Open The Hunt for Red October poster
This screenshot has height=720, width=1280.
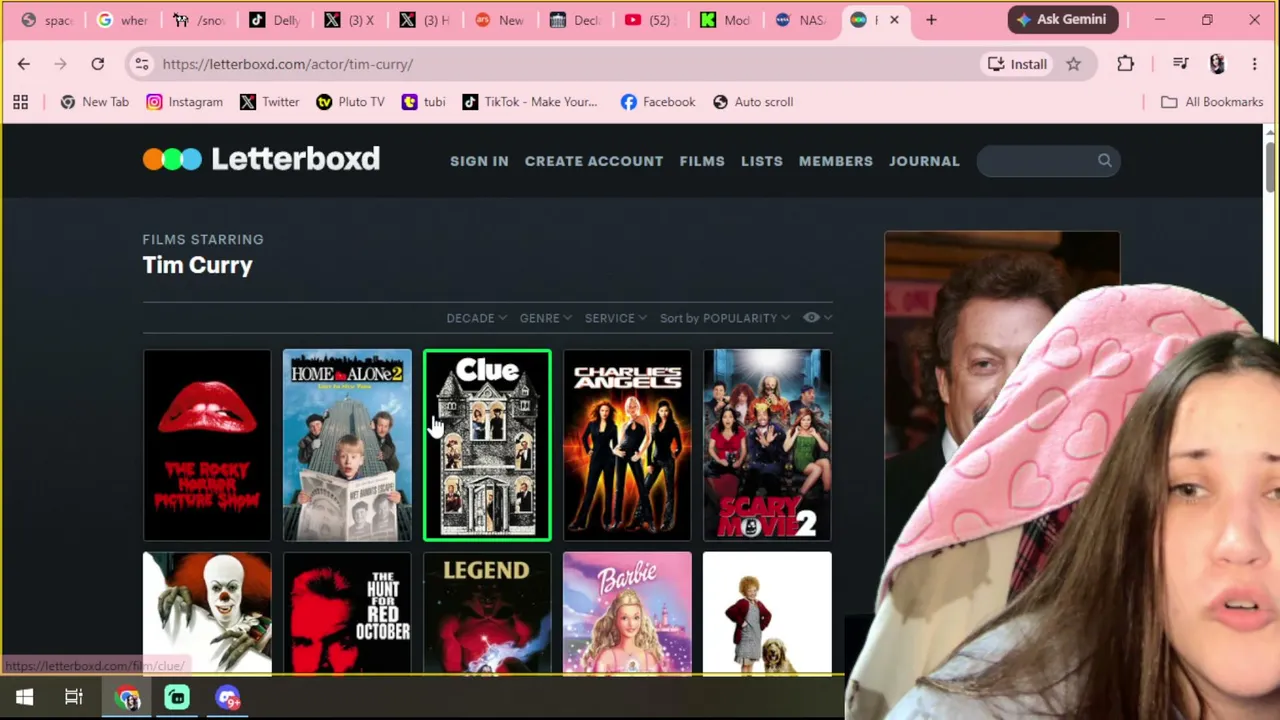tap(347, 613)
